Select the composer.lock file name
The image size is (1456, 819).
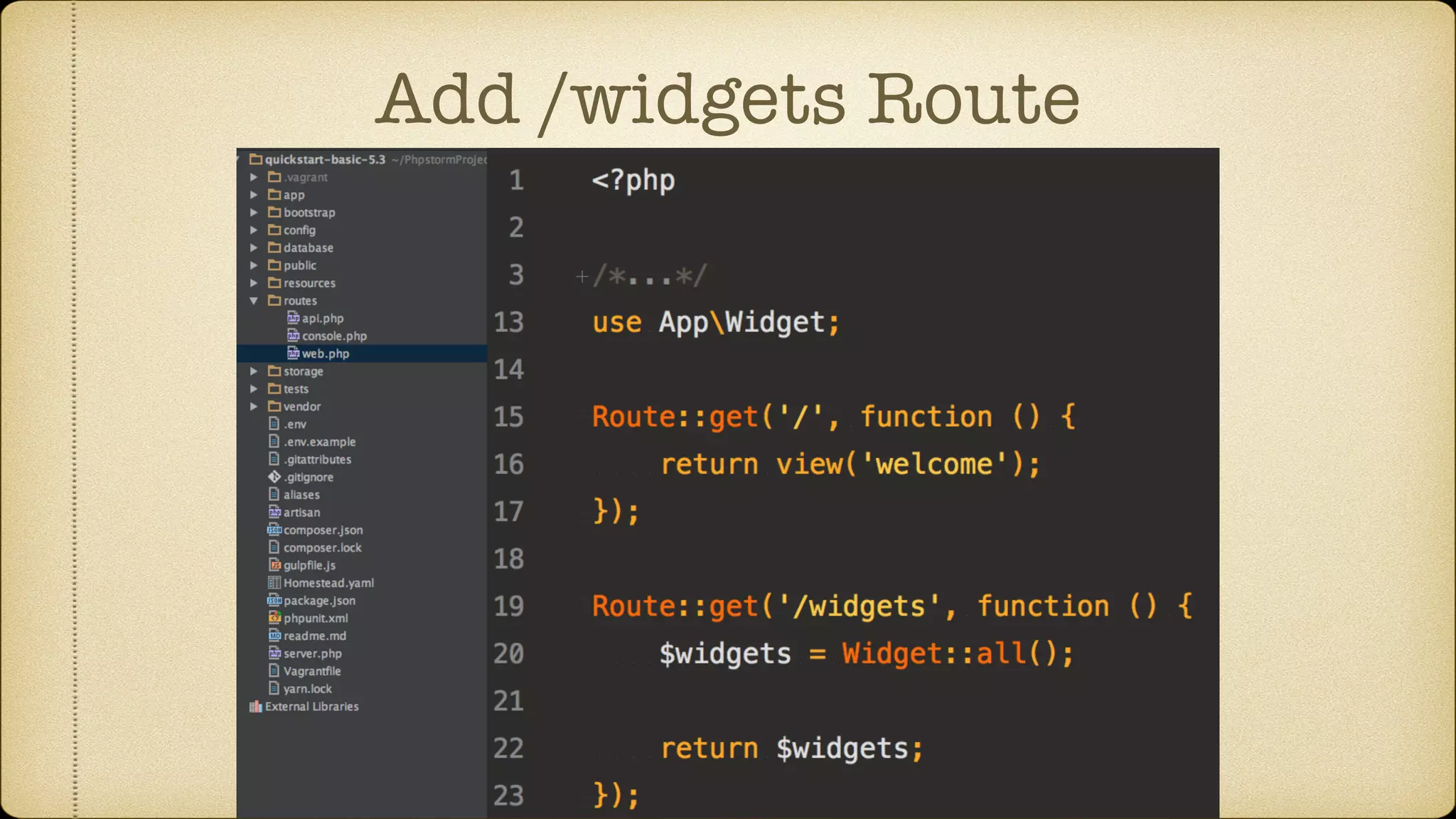(x=323, y=548)
